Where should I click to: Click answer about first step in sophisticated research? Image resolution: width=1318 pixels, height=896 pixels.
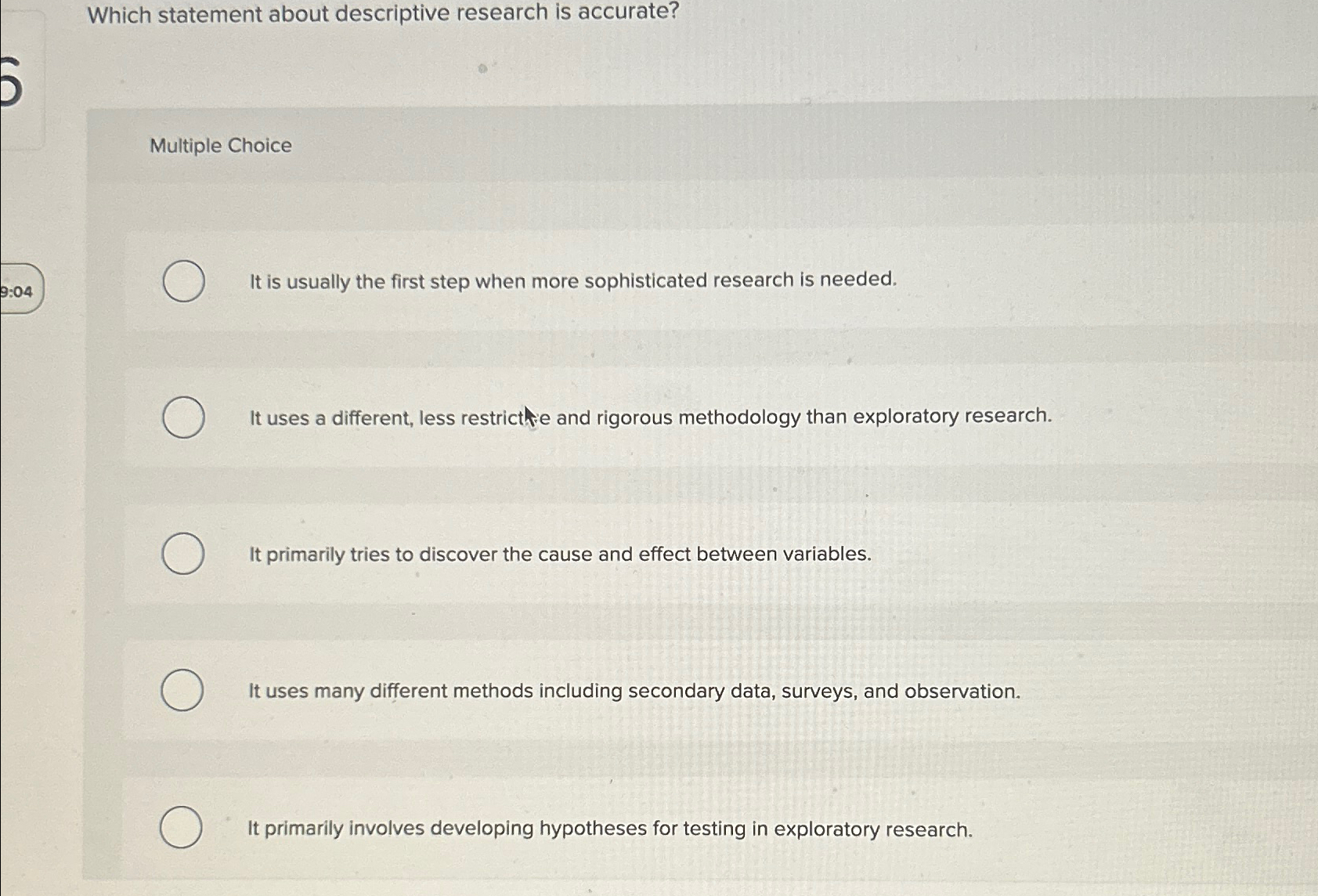coord(572,280)
